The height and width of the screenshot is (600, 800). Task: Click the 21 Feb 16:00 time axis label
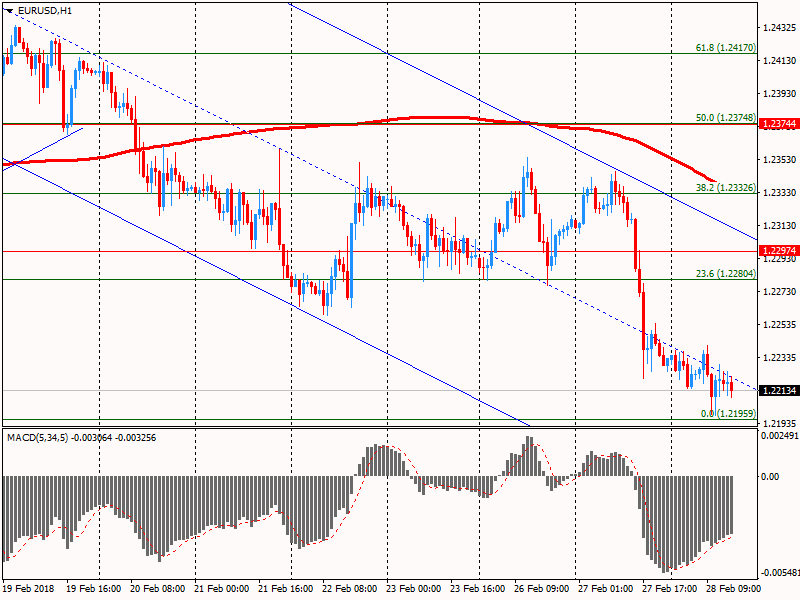point(286,588)
